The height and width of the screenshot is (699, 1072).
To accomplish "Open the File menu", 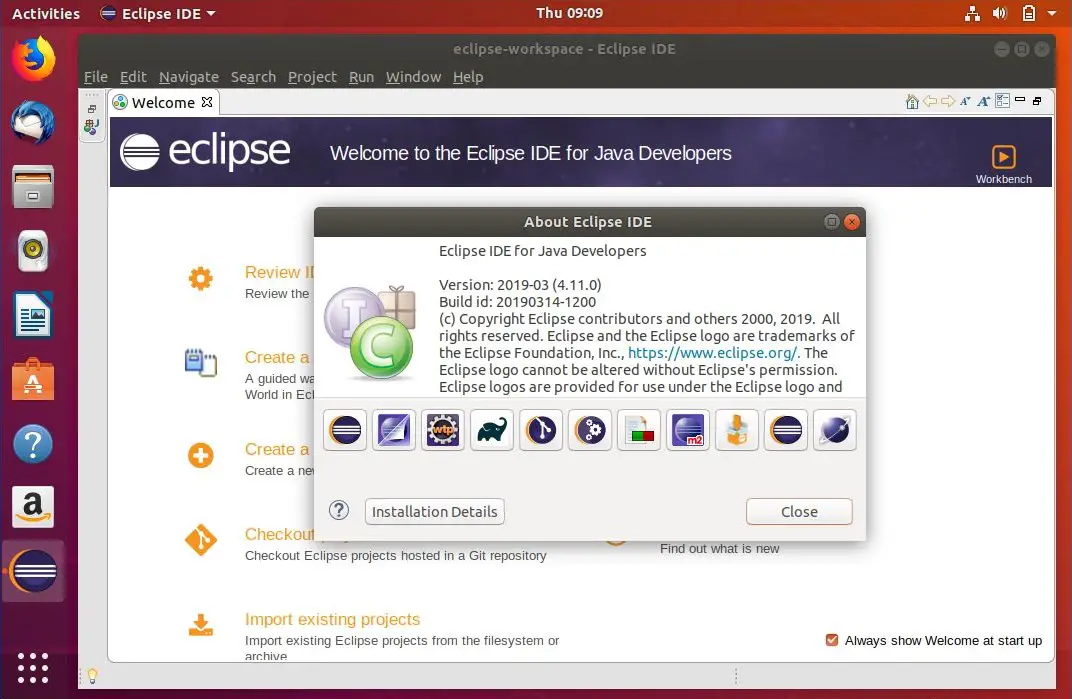I will tap(96, 77).
